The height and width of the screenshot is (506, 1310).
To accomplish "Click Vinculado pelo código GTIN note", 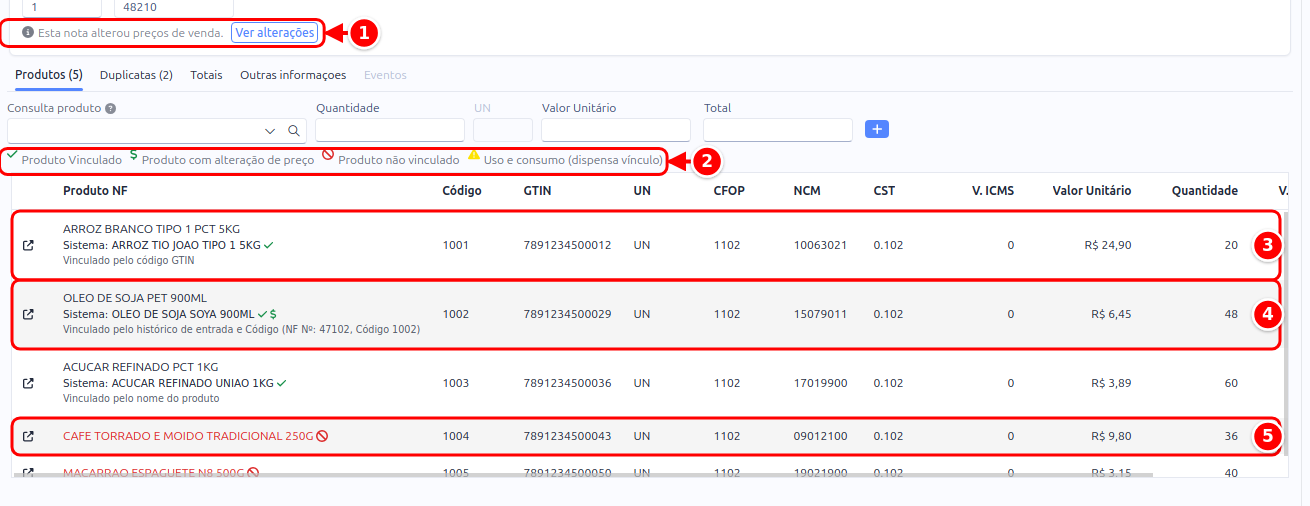I will 128,260.
